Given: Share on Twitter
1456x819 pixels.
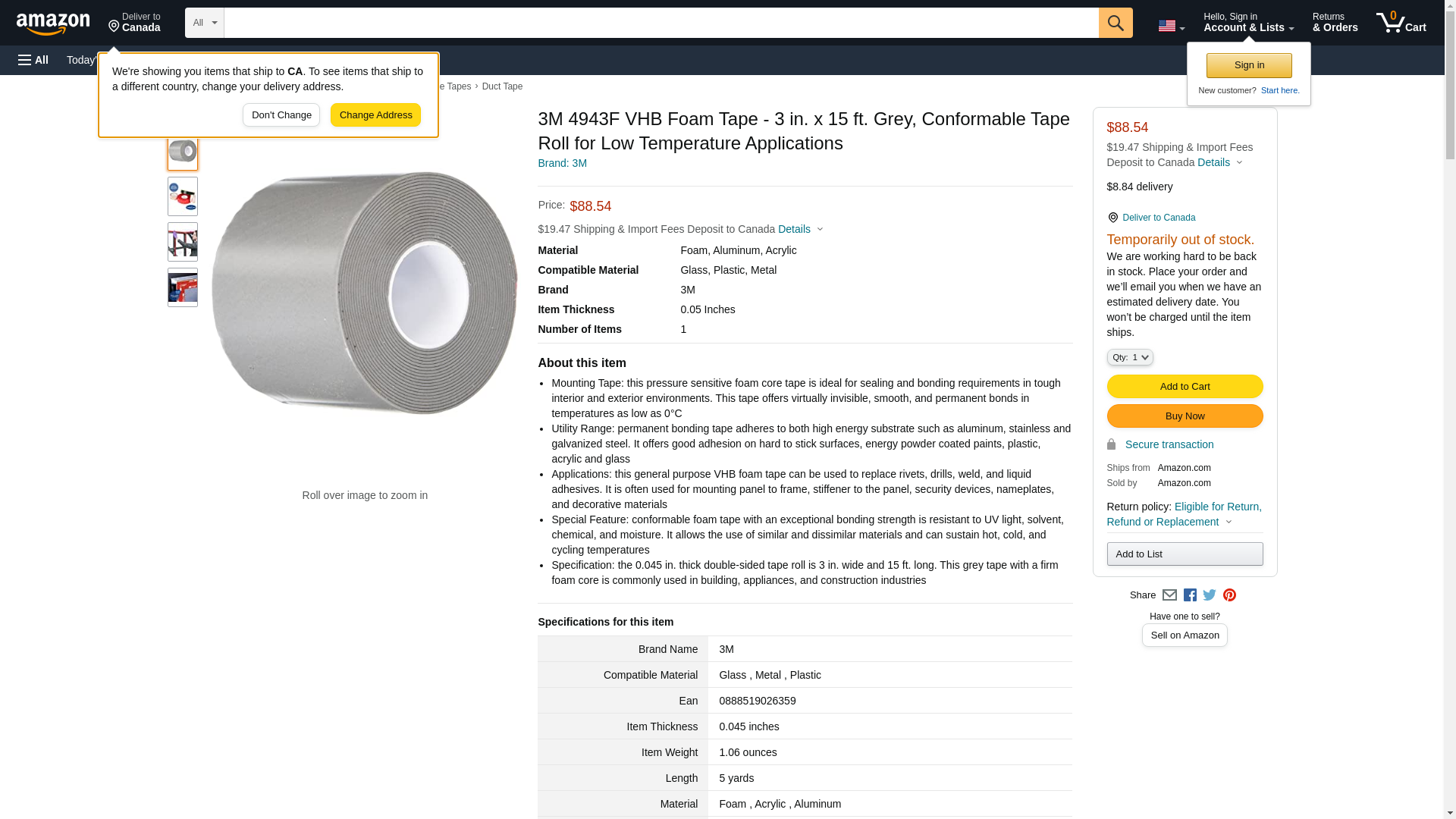Looking at the screenshot, I should coord(1210,595).
